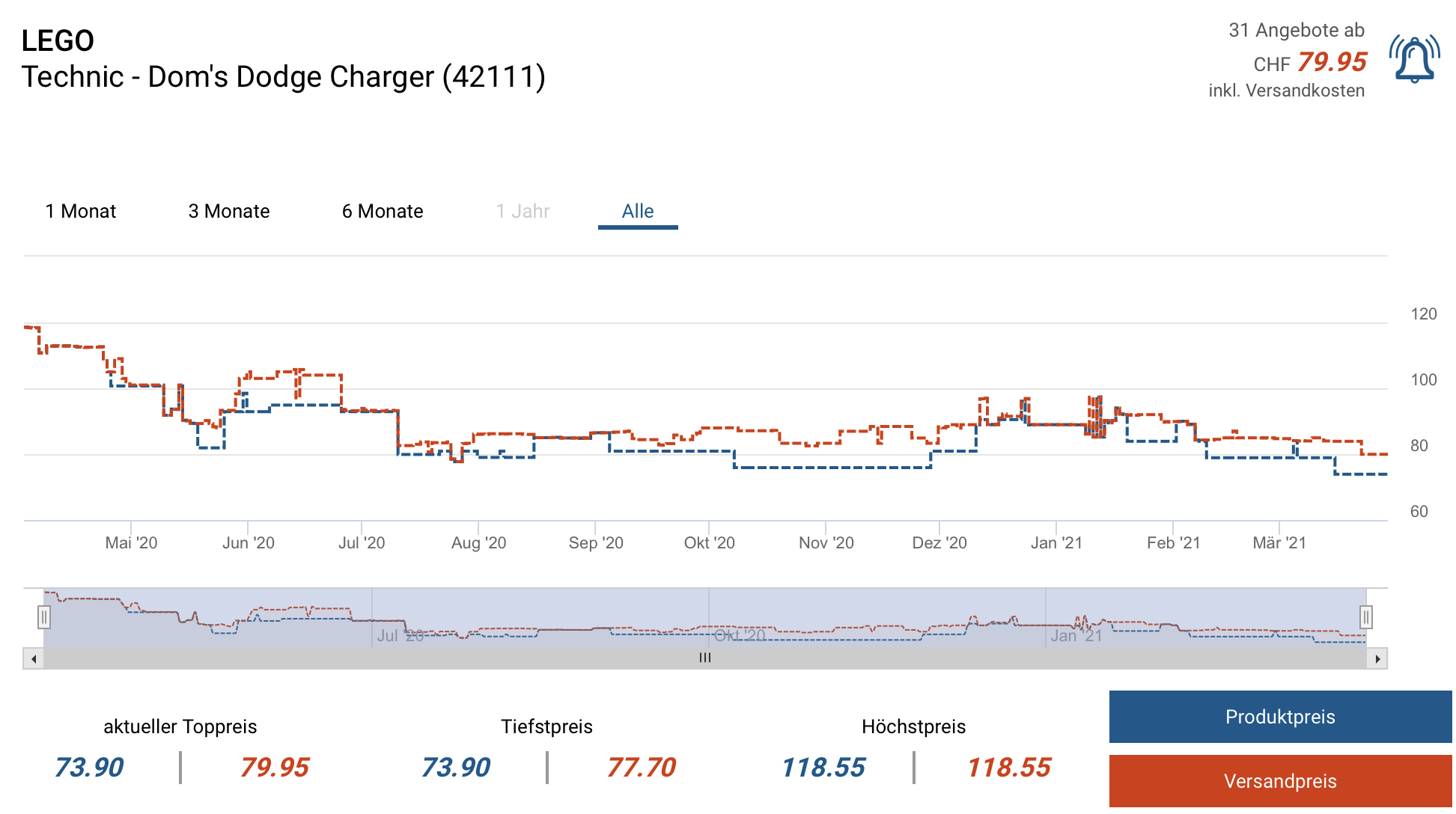Screen dimensions: 1456x814
Task: Click the CHF 79.95 offer price
Action: click(1332, 62)
